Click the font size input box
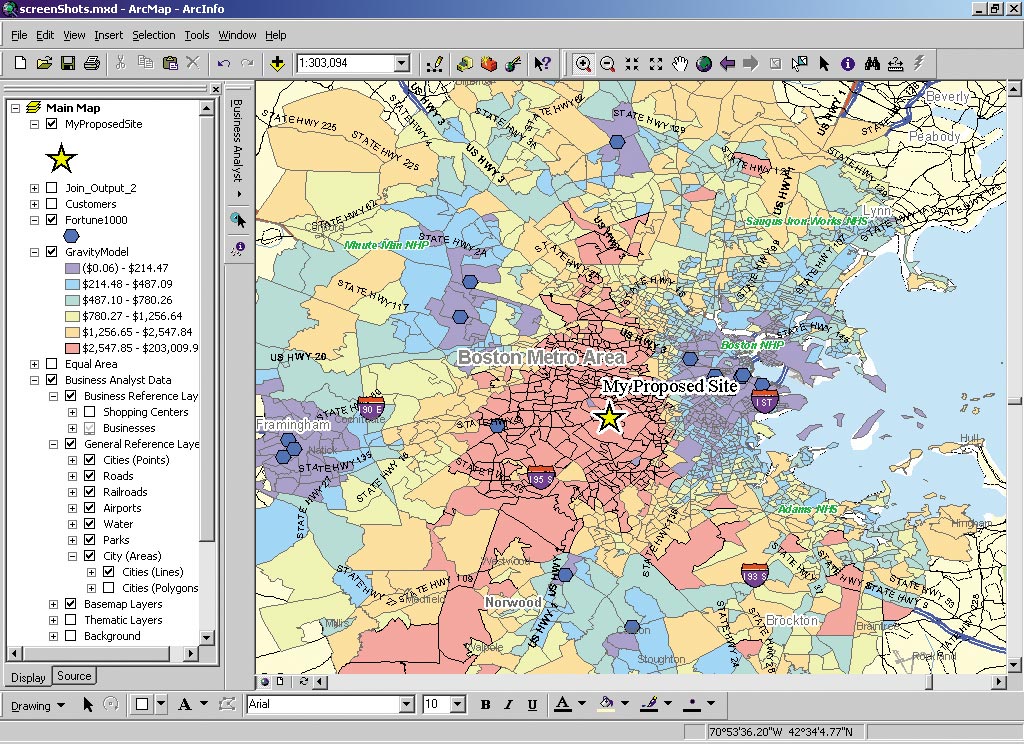Screen dimensions: 1024x744 point(436,704)
